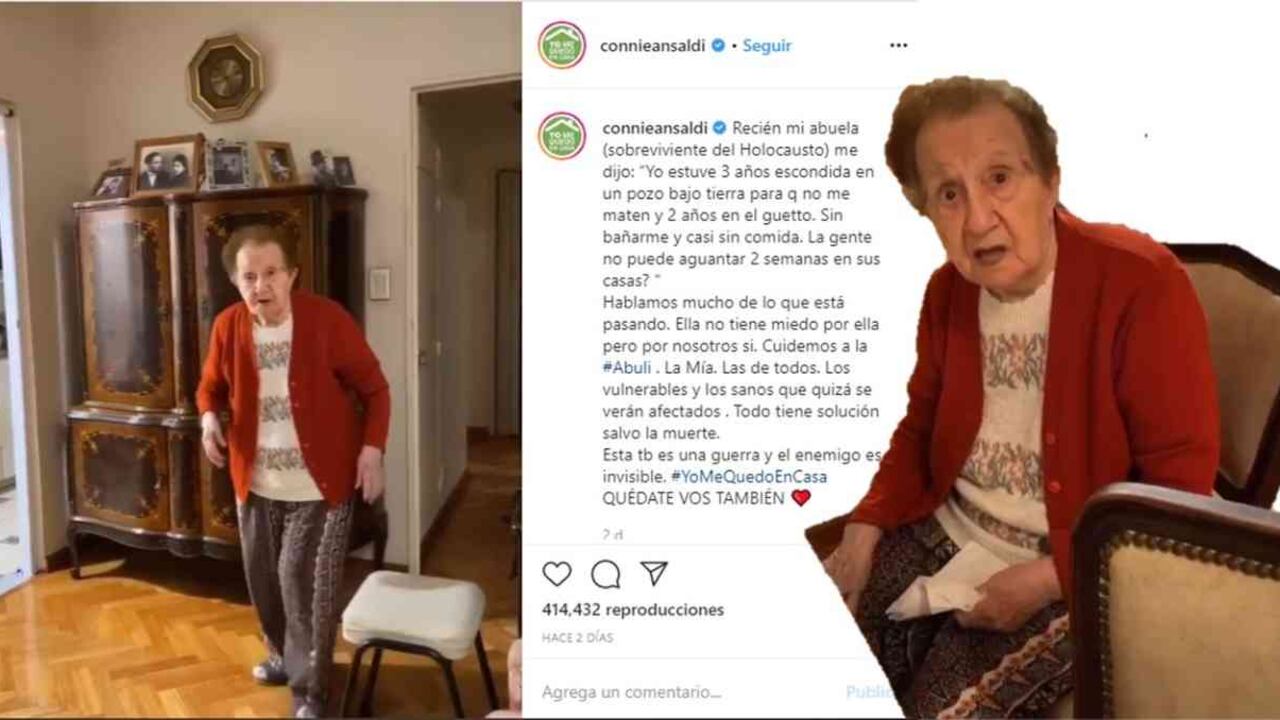Click header profile avatar of connieansaldi
Screen dimensions: 1280x720
pyautogui.click(x=562, y=45)
